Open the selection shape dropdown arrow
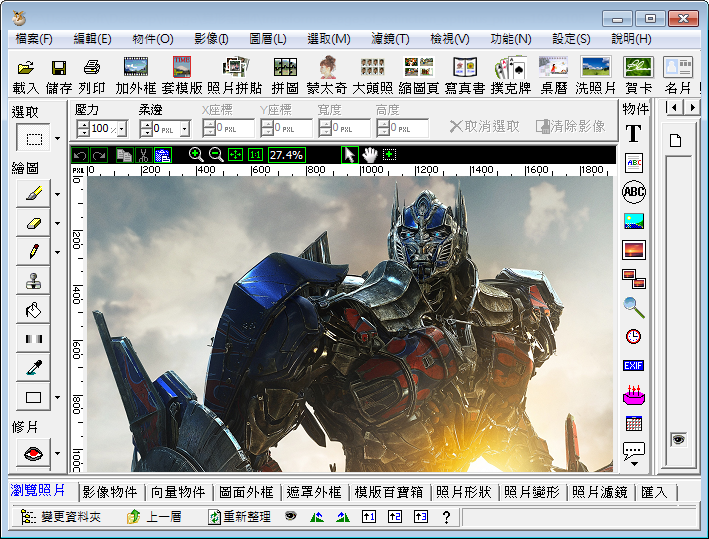709x539 pixels. click(57, 138)
